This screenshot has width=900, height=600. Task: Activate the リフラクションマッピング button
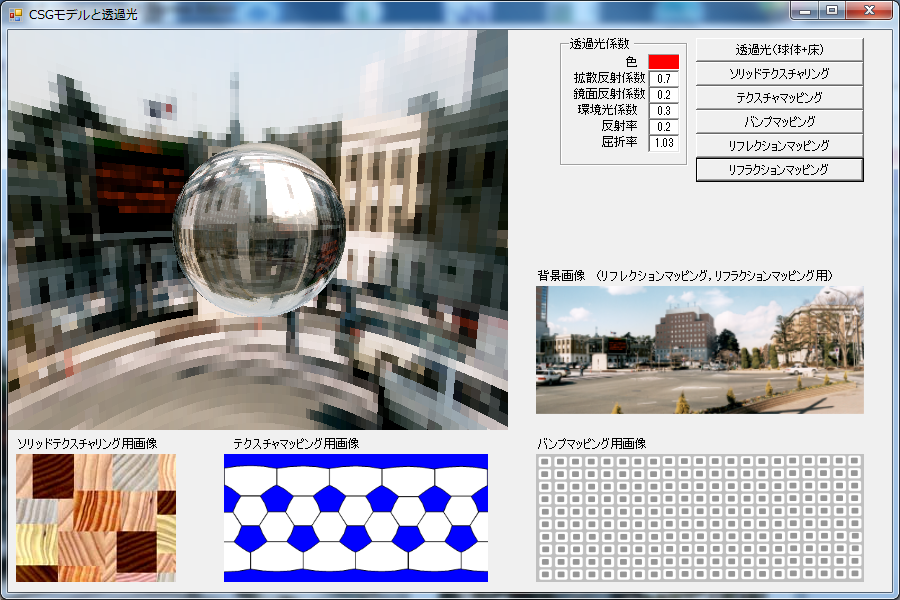779,170
